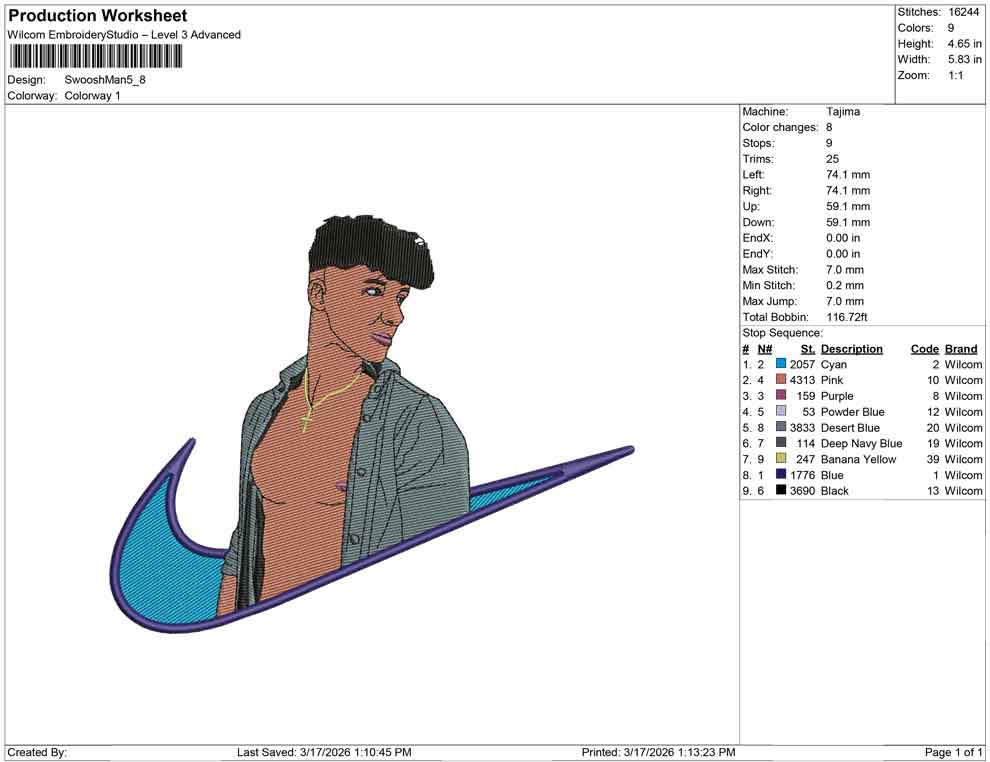990x762 pixels.
Task: Select the St. column header
Action: (807, 348)
